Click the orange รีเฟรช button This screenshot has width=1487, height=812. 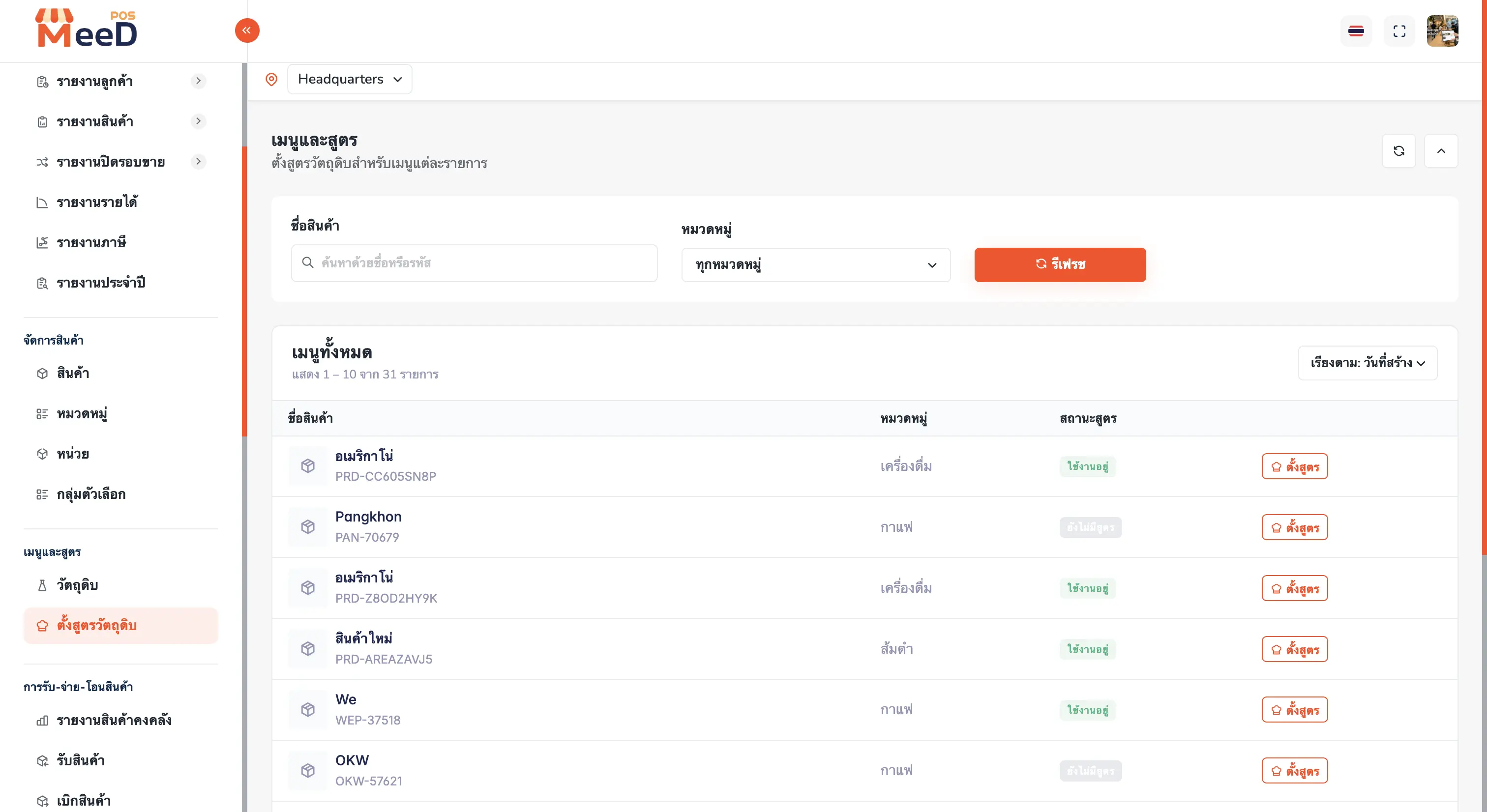1060,265
